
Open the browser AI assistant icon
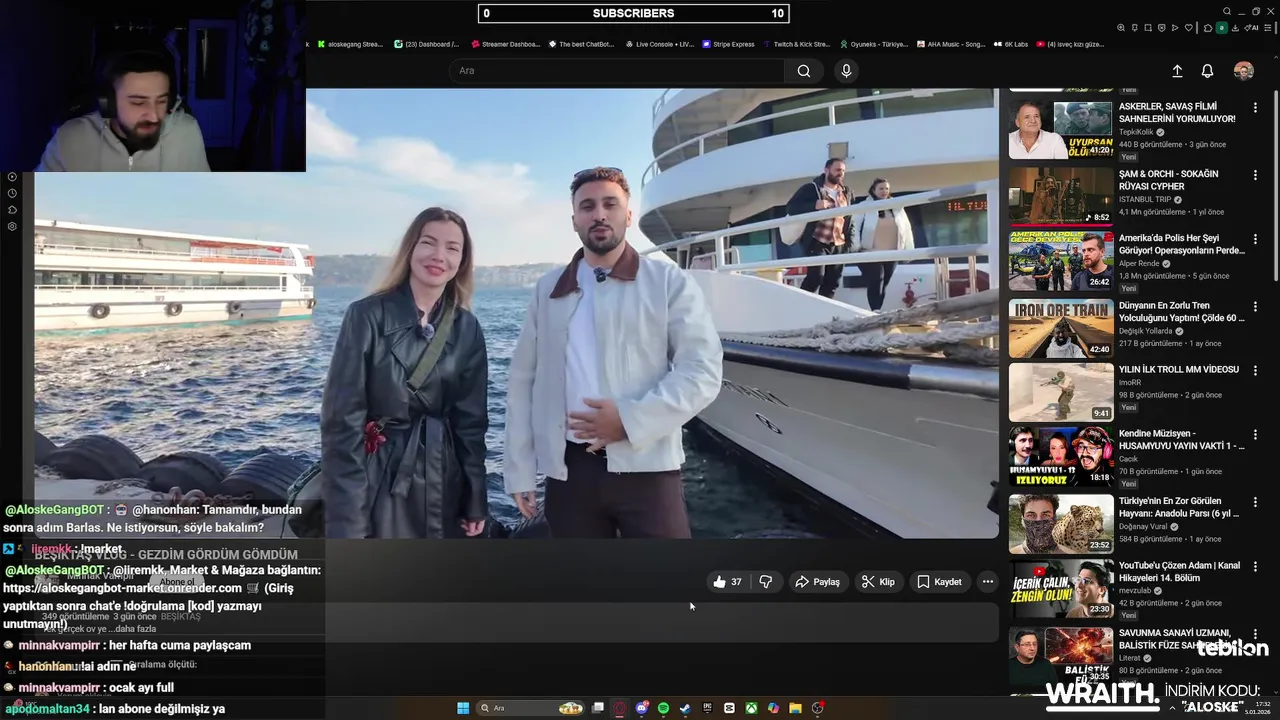[1251, 28]
